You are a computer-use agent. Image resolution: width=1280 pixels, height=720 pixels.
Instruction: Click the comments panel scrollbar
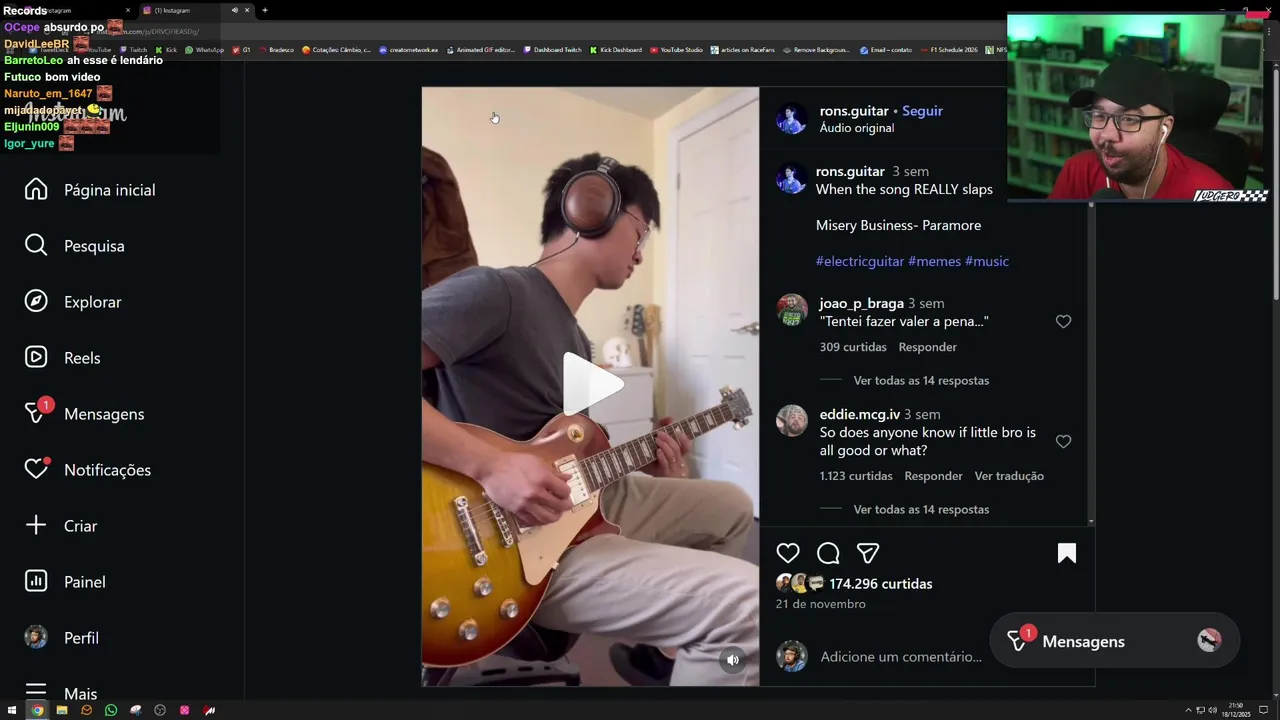point(1091,362)
